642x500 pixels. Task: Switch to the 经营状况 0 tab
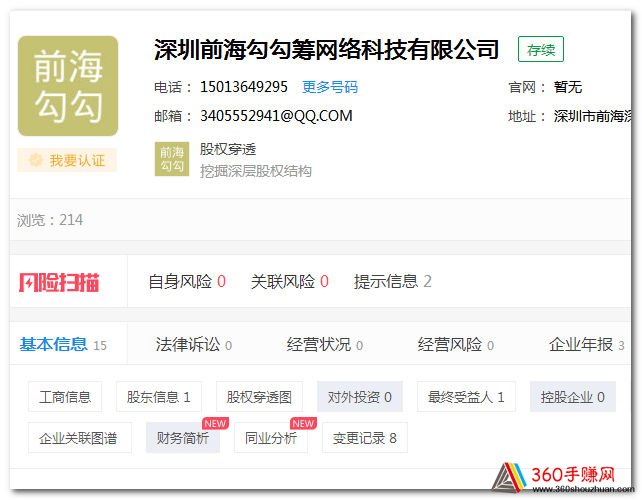325,344
